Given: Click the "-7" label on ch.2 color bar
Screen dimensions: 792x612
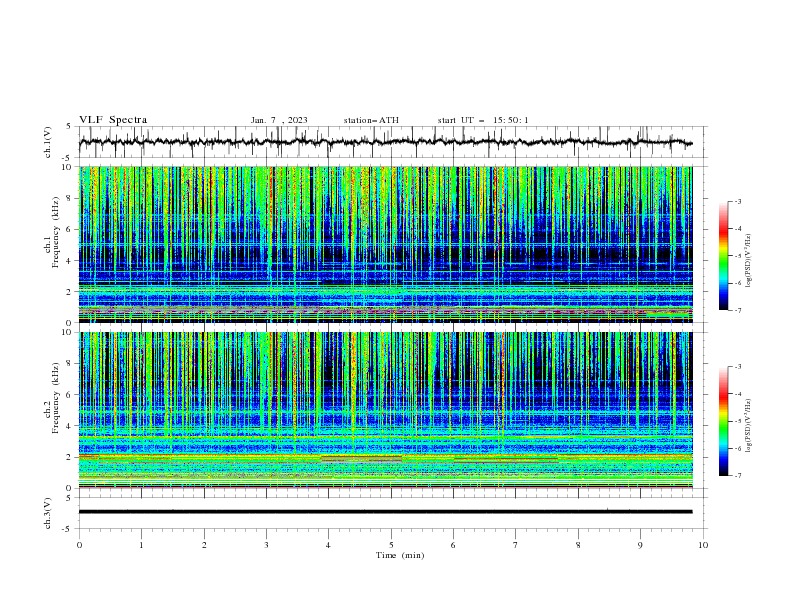Looking at the screenshot, I should tap(738, 476).
